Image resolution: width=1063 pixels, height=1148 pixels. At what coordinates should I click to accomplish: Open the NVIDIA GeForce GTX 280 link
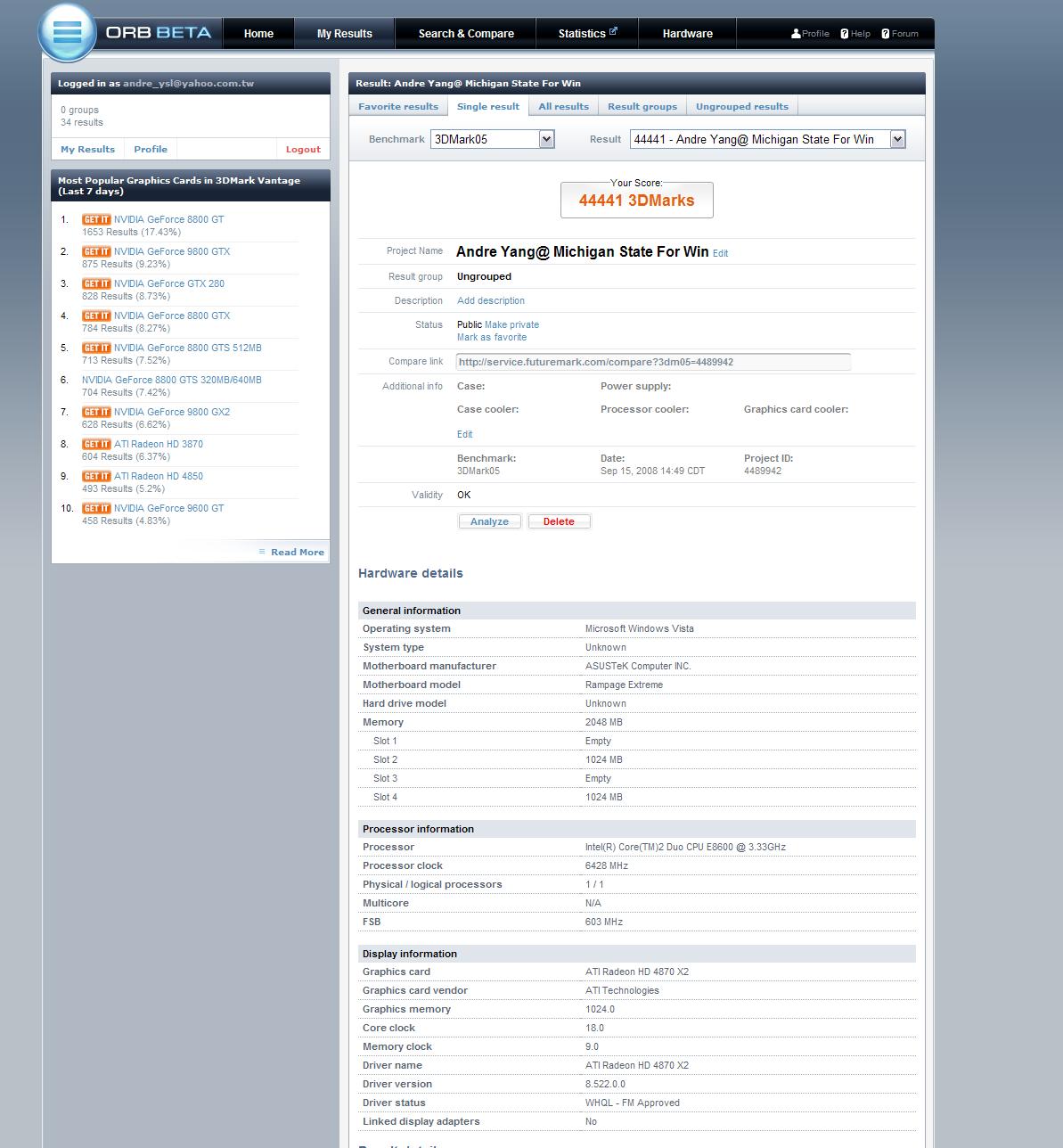[x=169, y=283]
